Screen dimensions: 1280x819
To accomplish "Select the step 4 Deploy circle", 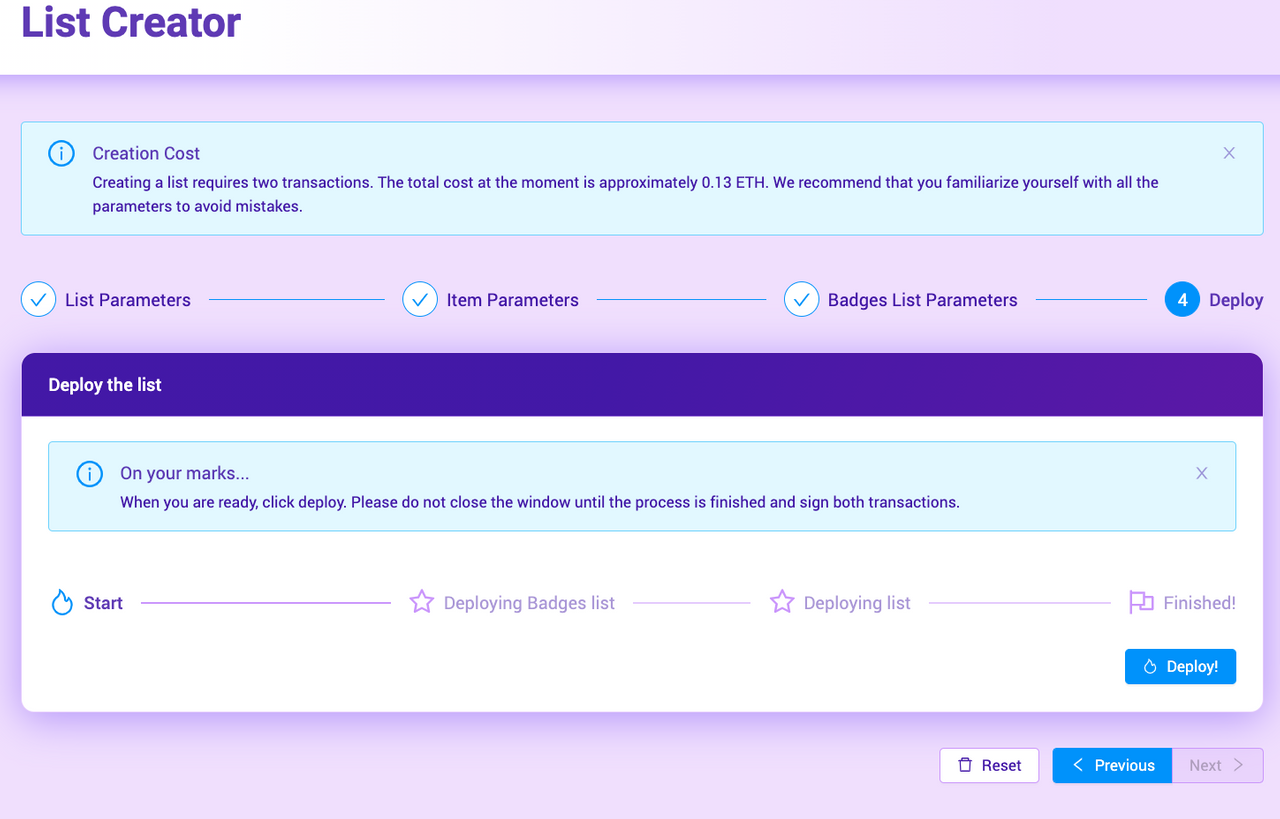I will click(x=1182, y=299).
